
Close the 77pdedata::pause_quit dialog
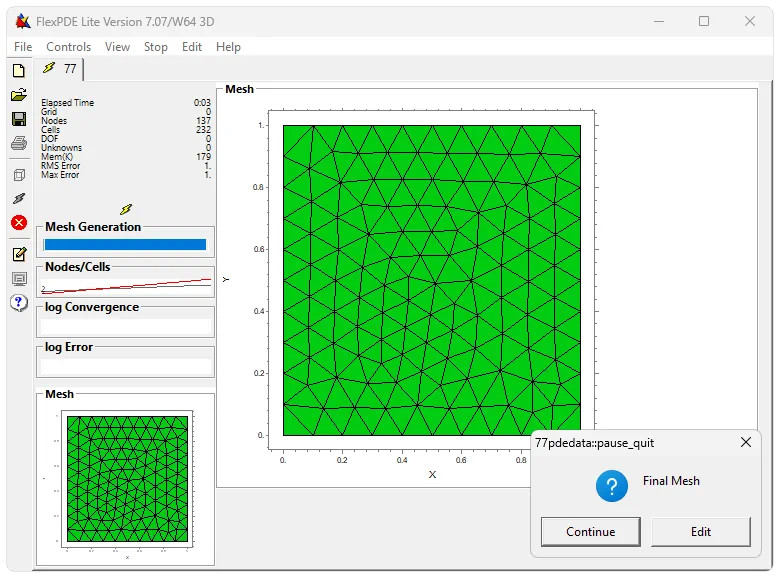[746, 442]
